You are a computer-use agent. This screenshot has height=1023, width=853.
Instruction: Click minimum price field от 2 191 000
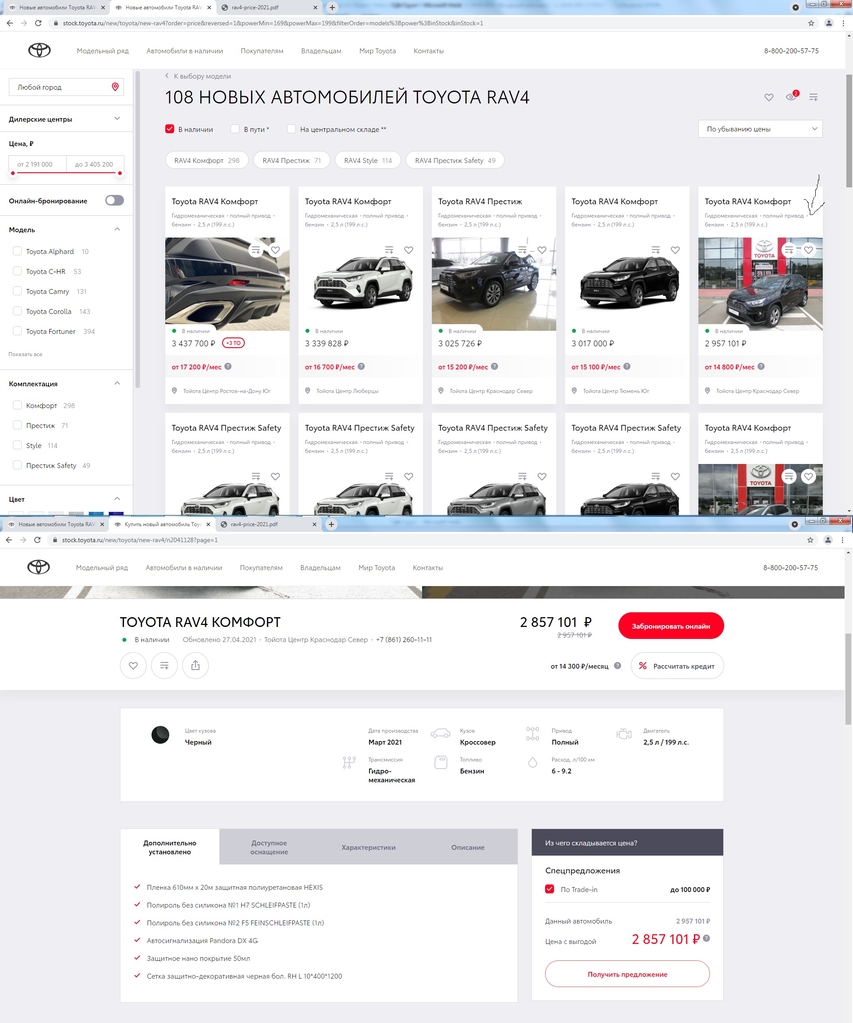[37, 164]
